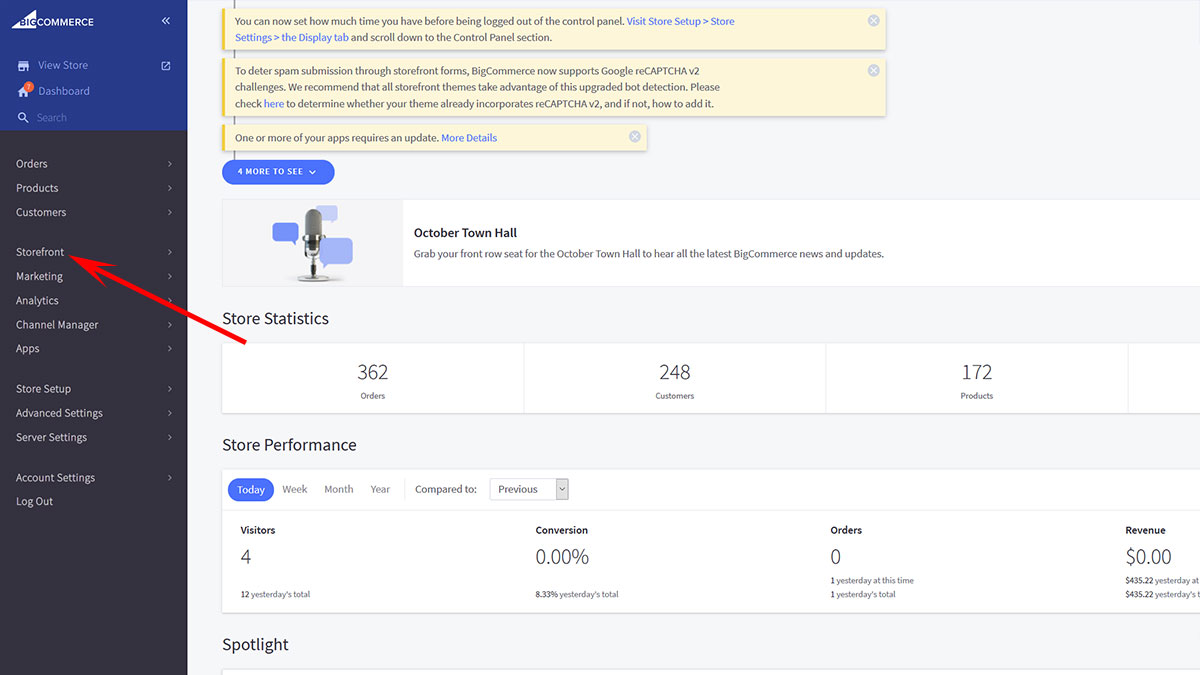Viewport: 1200px width, 675px height.
Task: Click the Visitors count of 4
Action: point(246,557)
